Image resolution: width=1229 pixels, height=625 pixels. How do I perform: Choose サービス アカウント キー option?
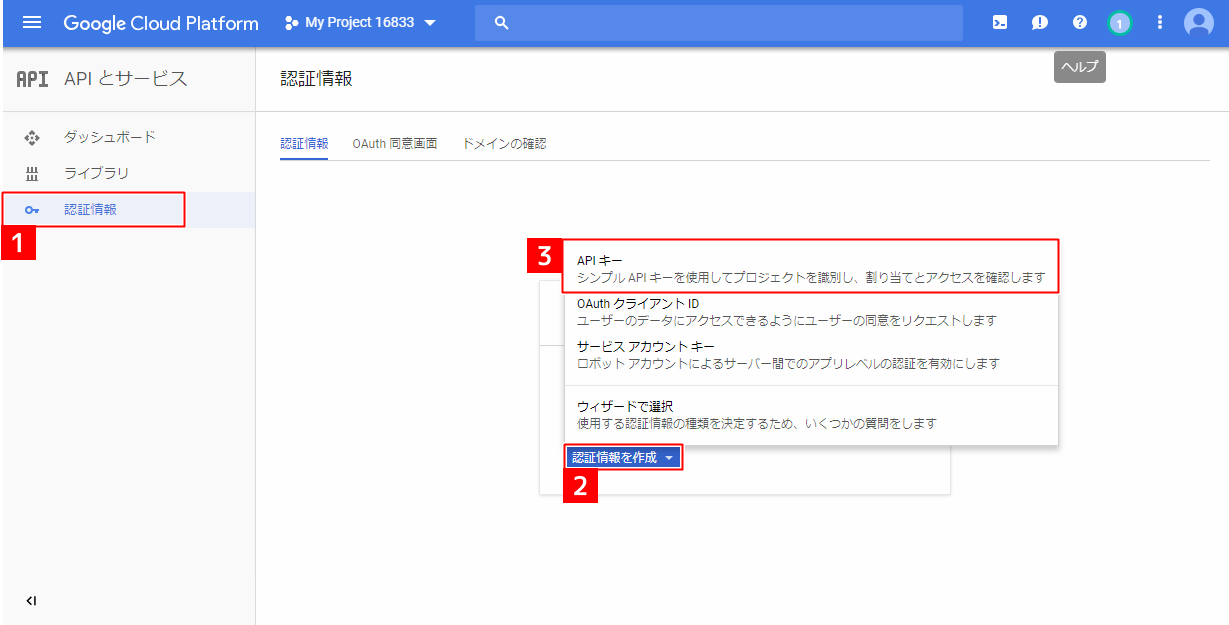click(x=811, y=354)
